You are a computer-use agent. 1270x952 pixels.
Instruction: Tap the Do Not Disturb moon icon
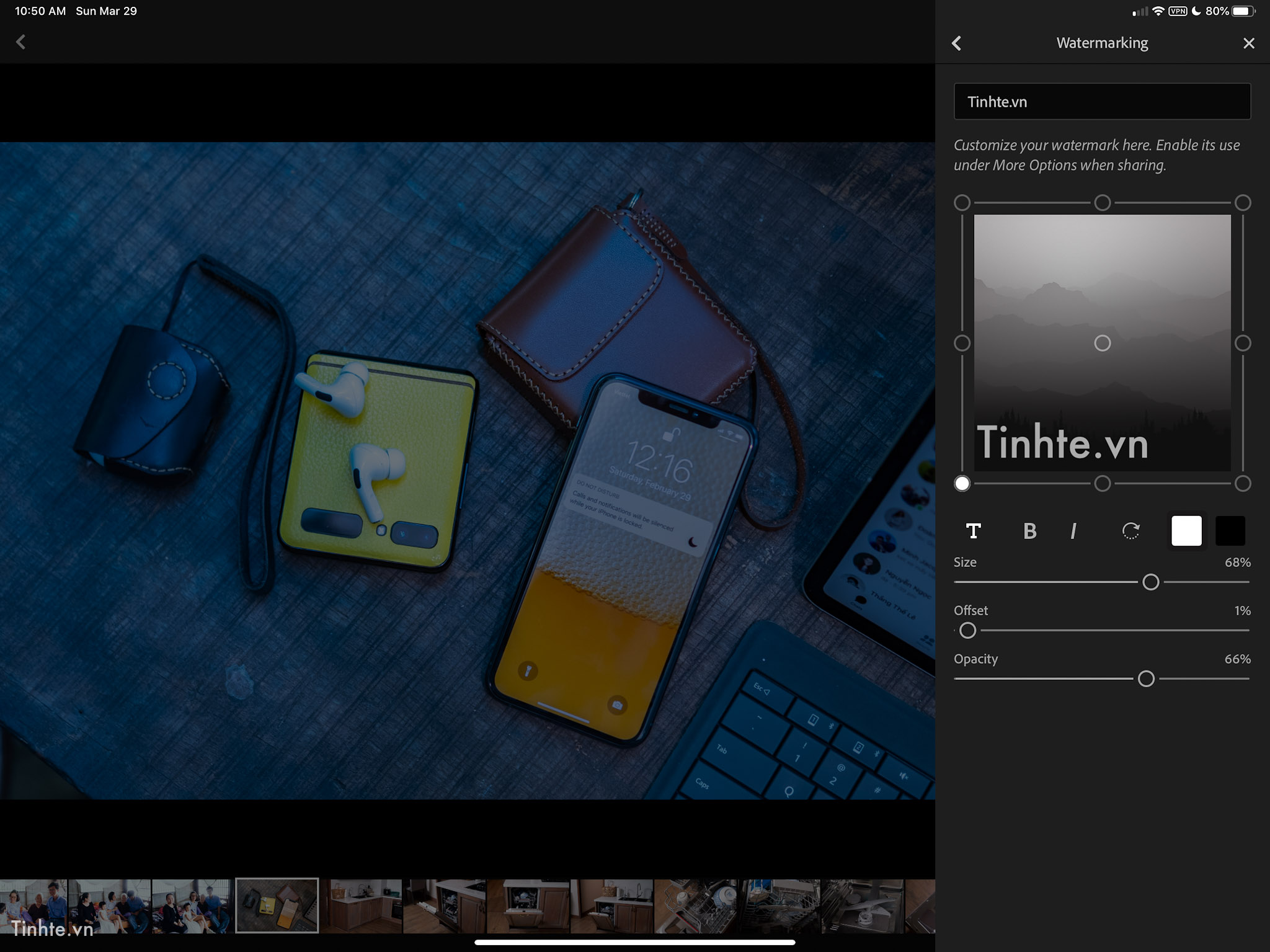click(x=1196, y=11)
